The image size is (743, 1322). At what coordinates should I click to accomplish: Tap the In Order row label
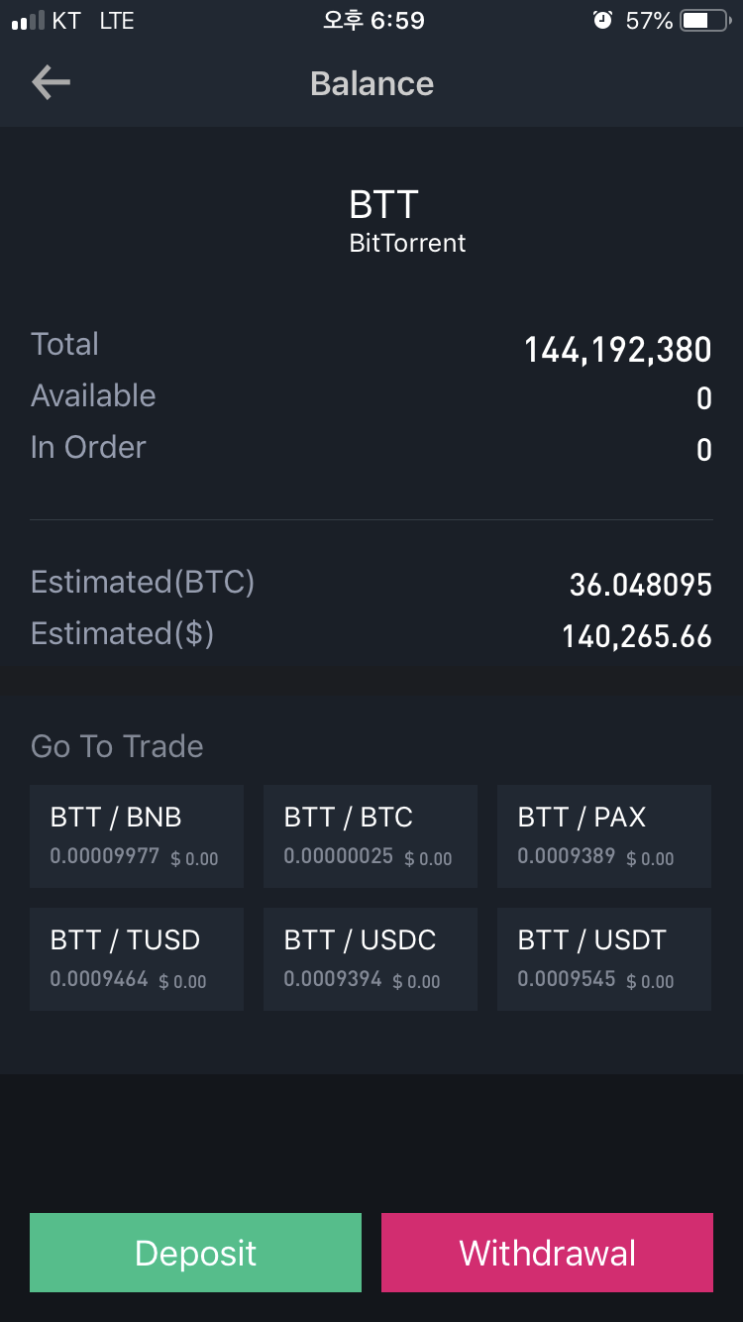click(x=88, y=447)
